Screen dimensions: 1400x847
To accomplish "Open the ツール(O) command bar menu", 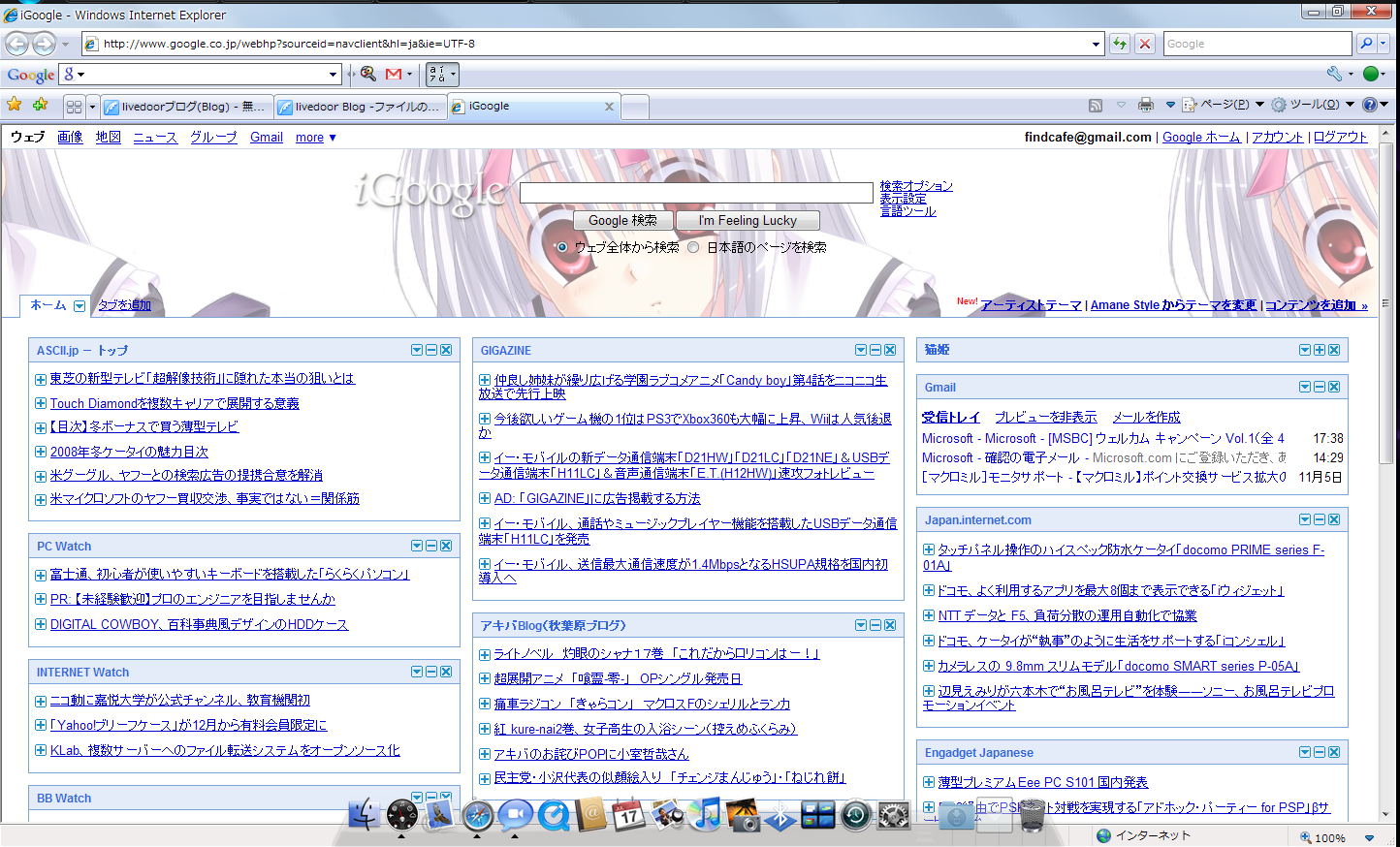I will tap(1313, 105).
